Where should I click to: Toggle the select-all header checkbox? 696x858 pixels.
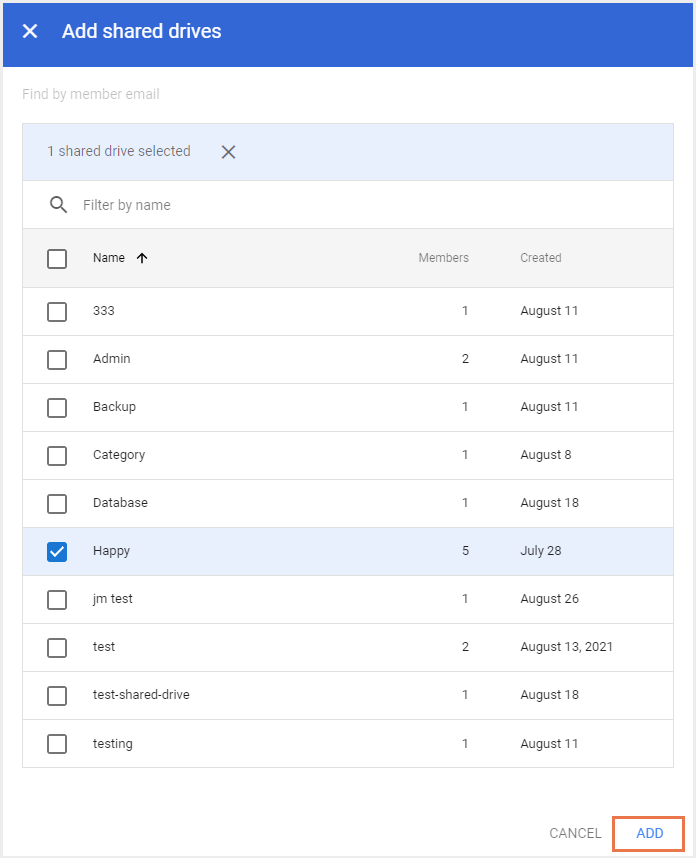pos(57,259)
